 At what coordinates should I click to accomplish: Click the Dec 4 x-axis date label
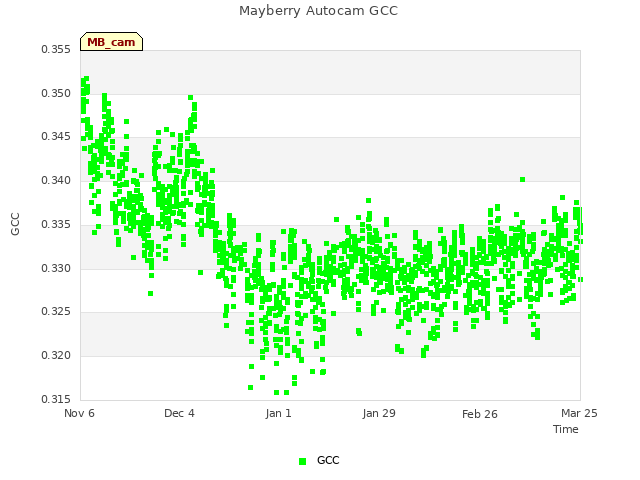[179, 413]
